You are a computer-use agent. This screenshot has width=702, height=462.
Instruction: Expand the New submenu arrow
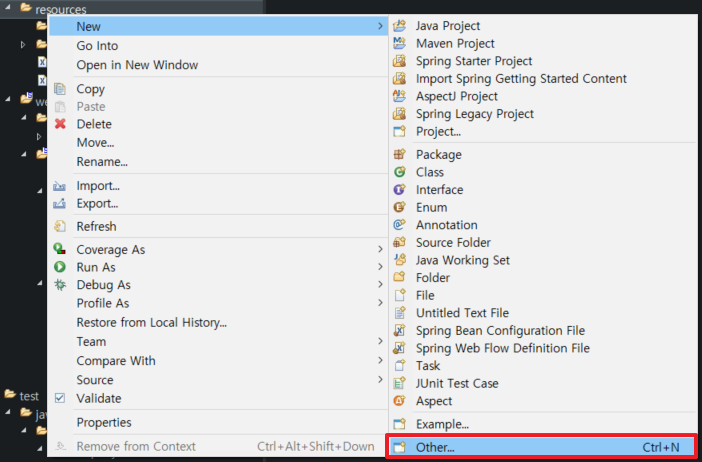[x=380, y=26]
